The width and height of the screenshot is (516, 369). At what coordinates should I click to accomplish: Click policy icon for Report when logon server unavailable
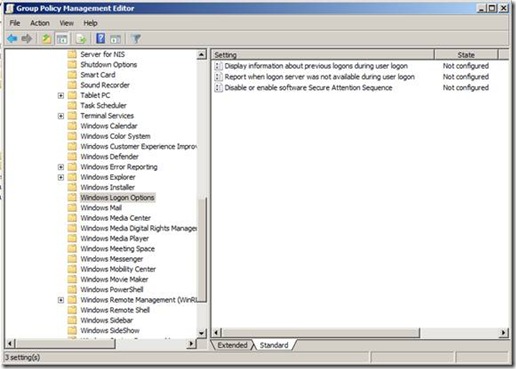(x=218, y=77)
